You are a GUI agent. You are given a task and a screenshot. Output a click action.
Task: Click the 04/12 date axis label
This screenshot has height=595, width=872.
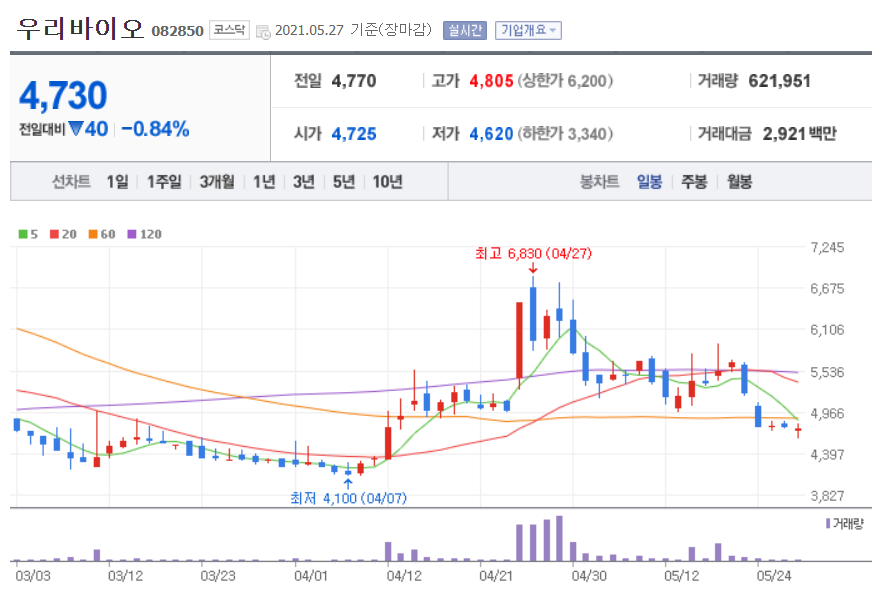pyautogui.click(x=404, y=576)
